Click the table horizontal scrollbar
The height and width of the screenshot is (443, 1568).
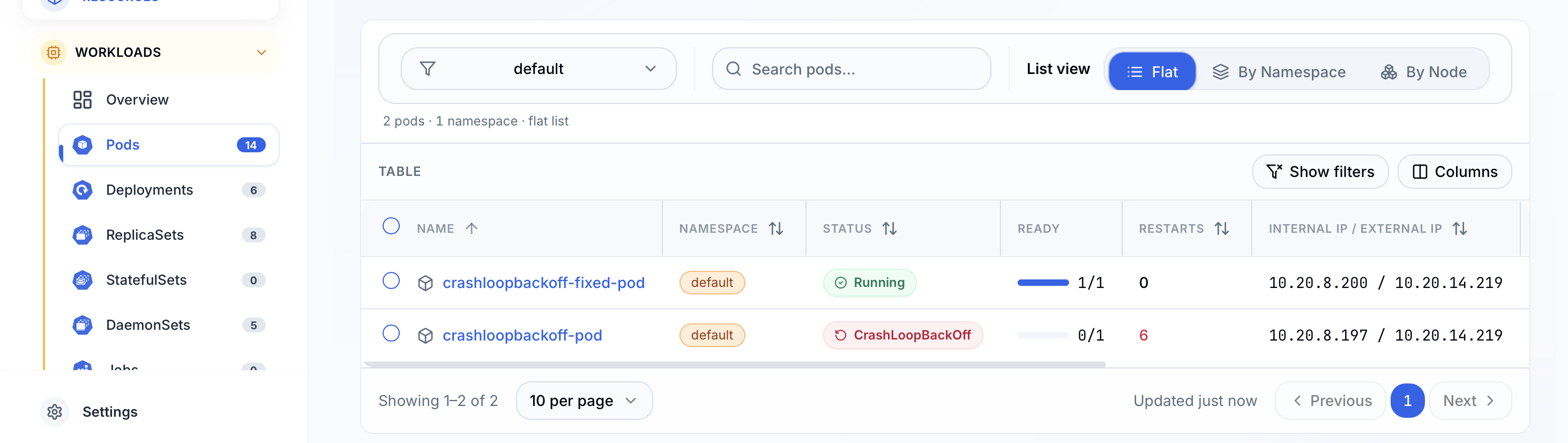coord(734,364)
